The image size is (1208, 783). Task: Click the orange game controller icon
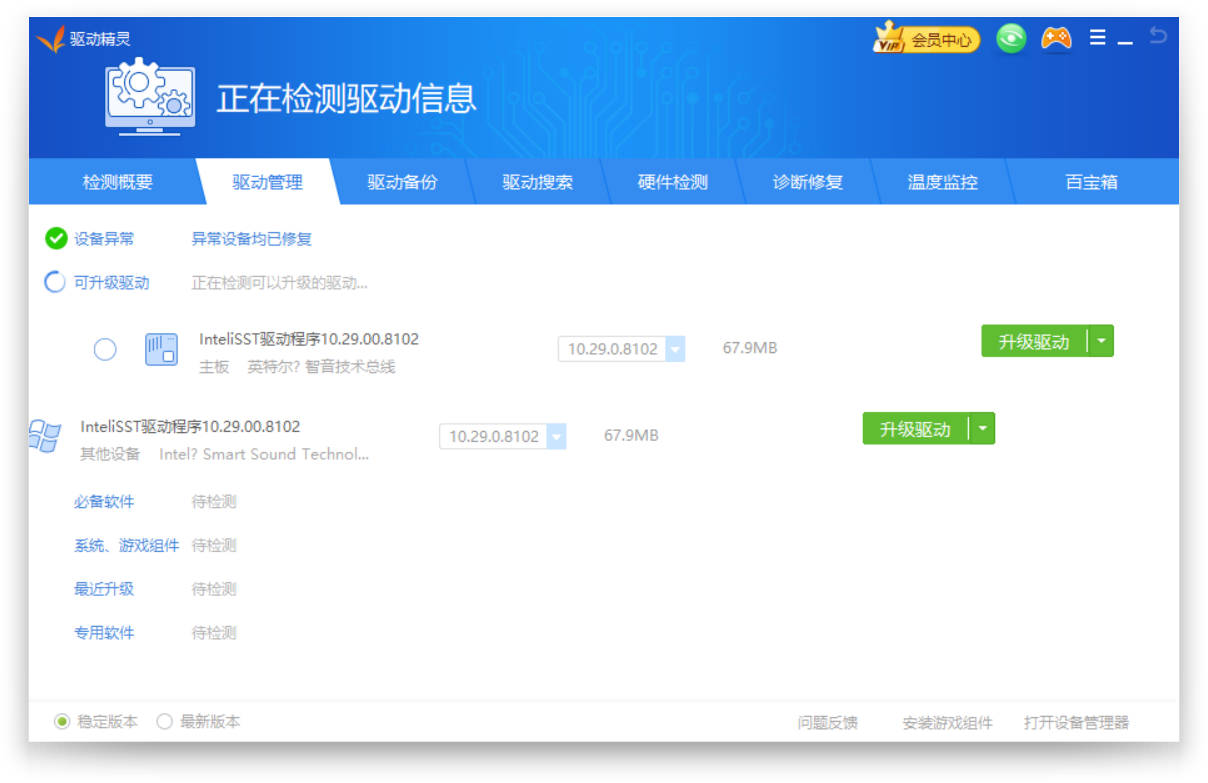[1056, 39]
